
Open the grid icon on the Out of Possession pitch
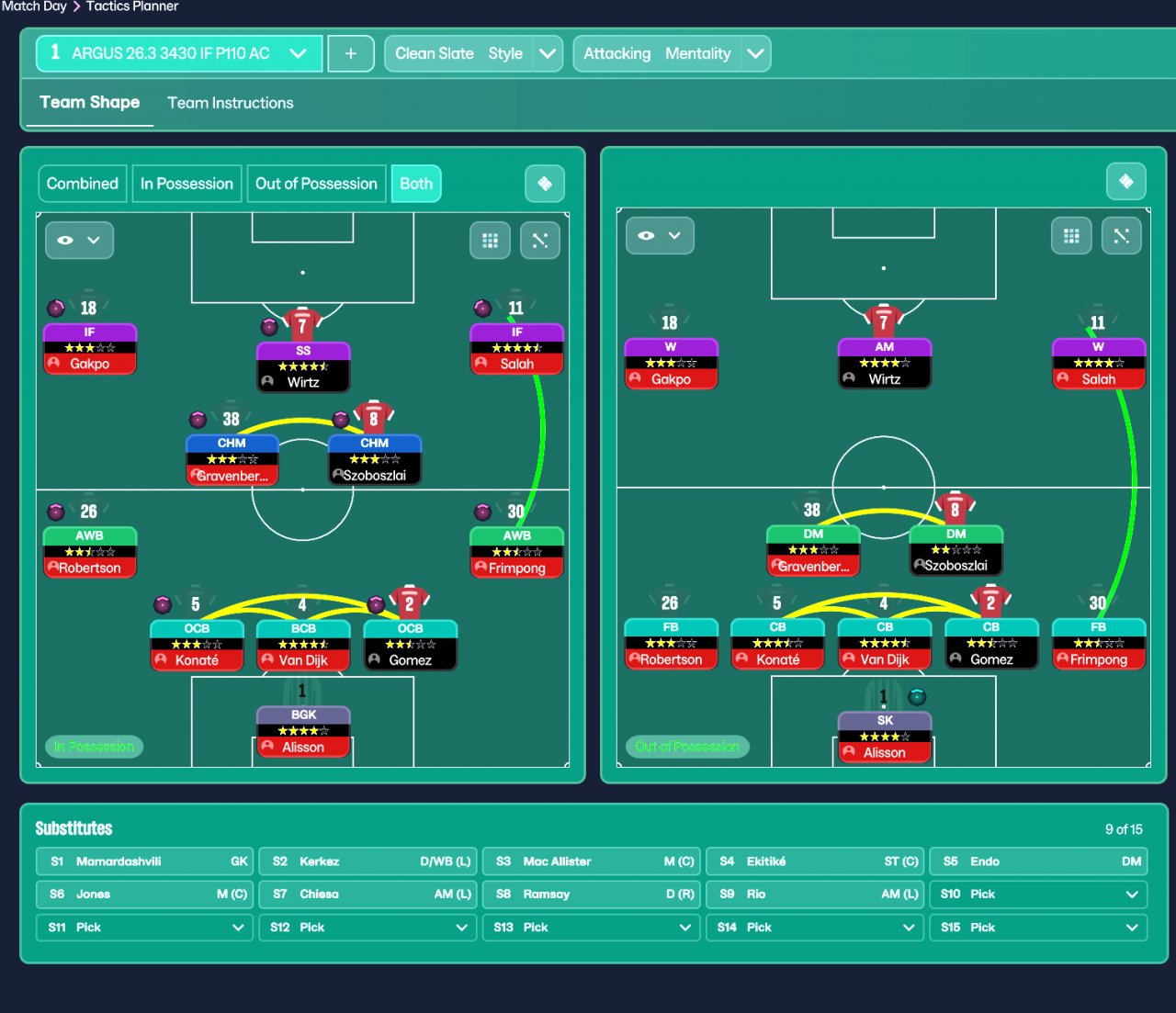(x=1071, y=236)
